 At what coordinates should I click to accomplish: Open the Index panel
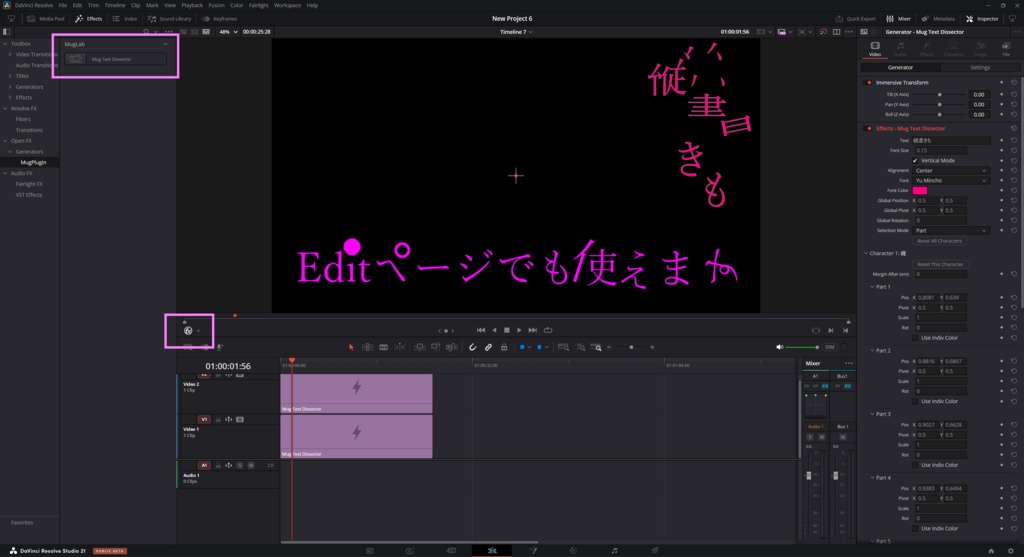click(125, 19)
